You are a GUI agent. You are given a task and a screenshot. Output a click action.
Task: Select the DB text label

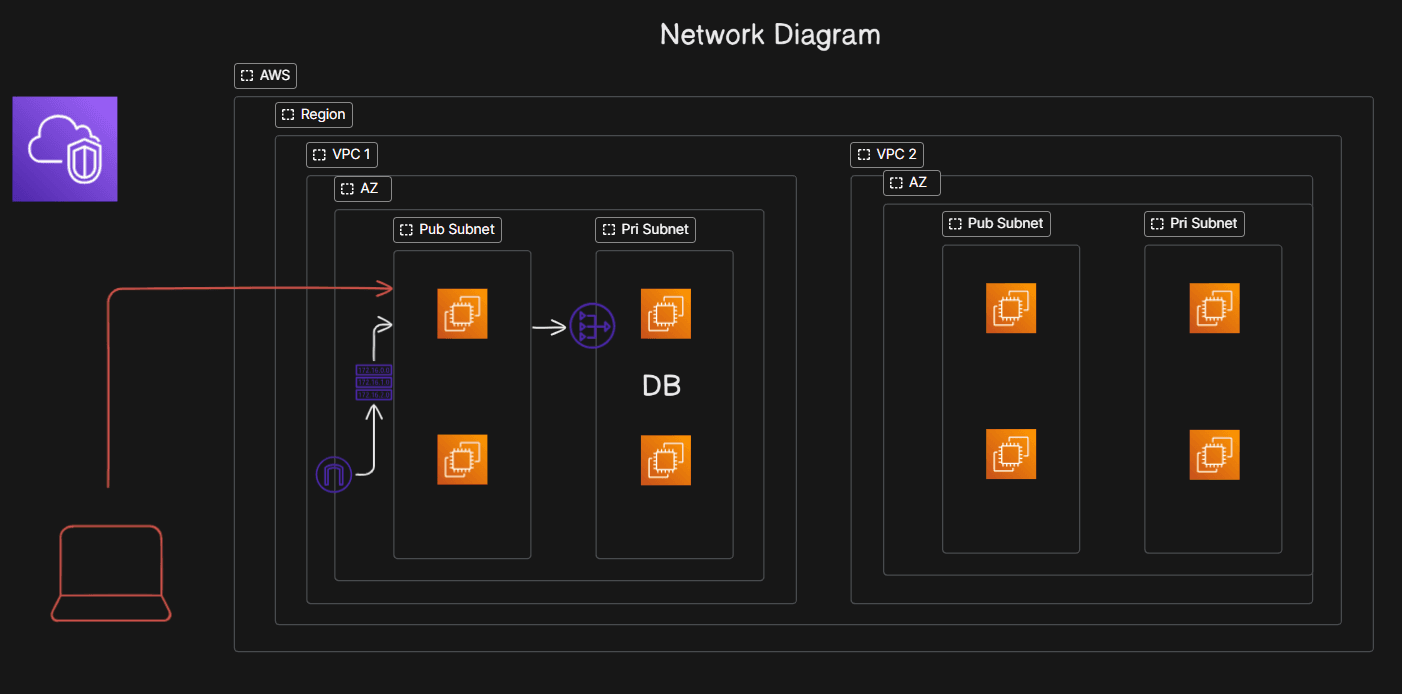click(661, 387)
